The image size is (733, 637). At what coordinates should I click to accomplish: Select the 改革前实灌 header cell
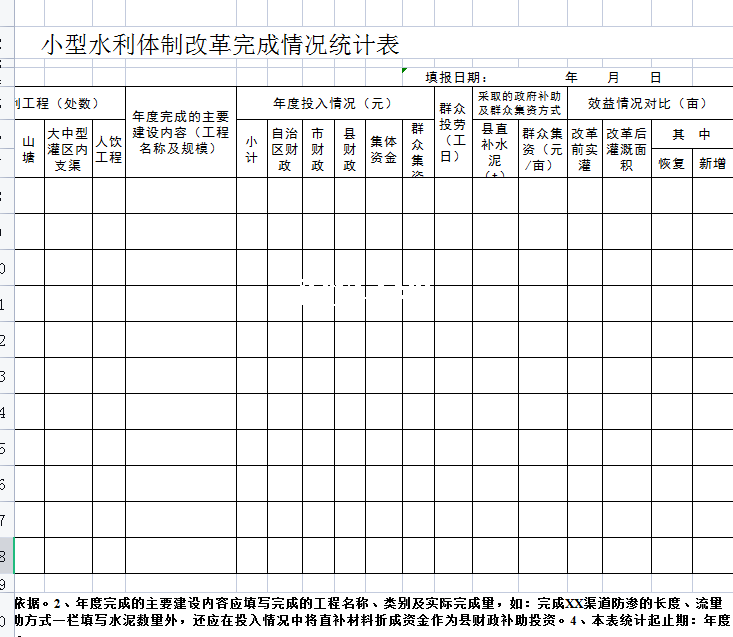(584, 150)
